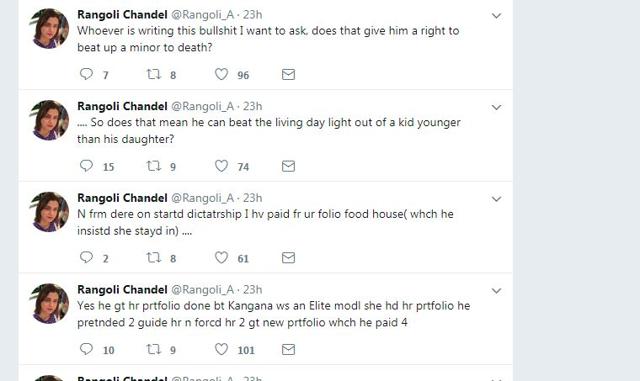This screenshot has height=381, width=640.
Task: Expand options for the 'Yes he gt hr prtfolio' tweet
Action: click(496, 291)
